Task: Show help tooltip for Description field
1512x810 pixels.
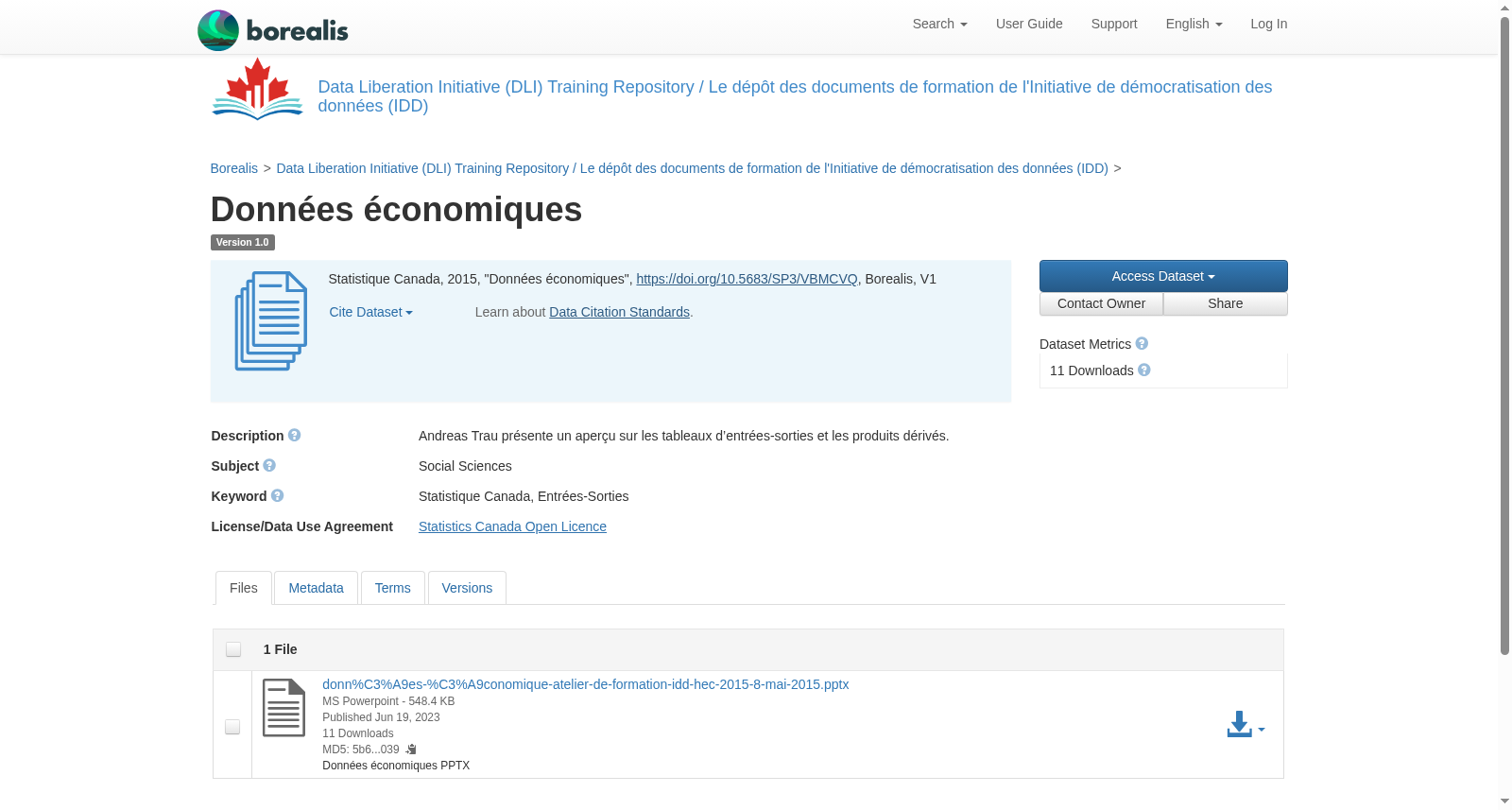Action: 294,436
